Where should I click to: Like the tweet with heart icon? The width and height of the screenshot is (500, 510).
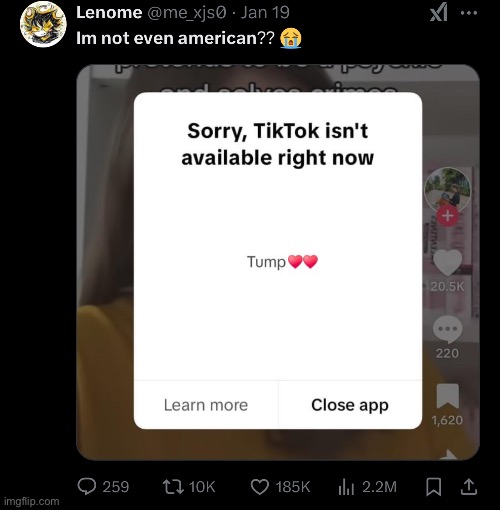[259, 487]
